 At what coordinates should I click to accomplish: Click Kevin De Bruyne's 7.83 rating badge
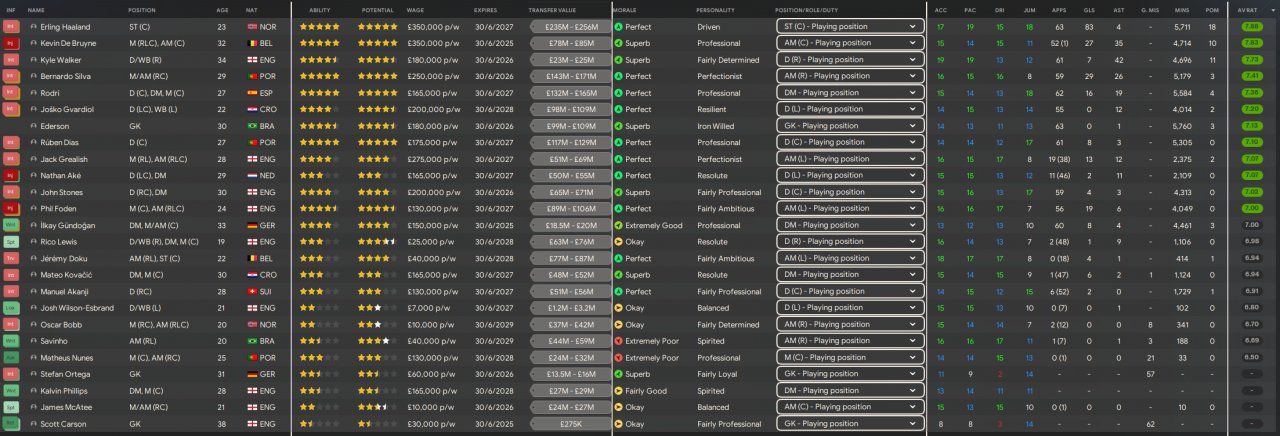[x=1250, y=44]
